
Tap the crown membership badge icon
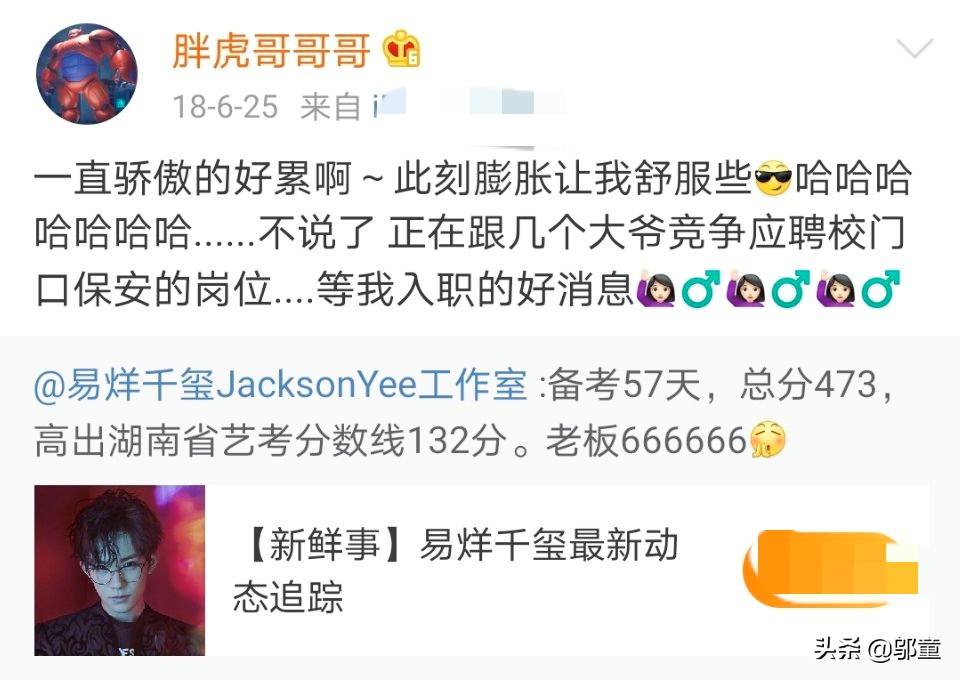click(x=401, y=49)
